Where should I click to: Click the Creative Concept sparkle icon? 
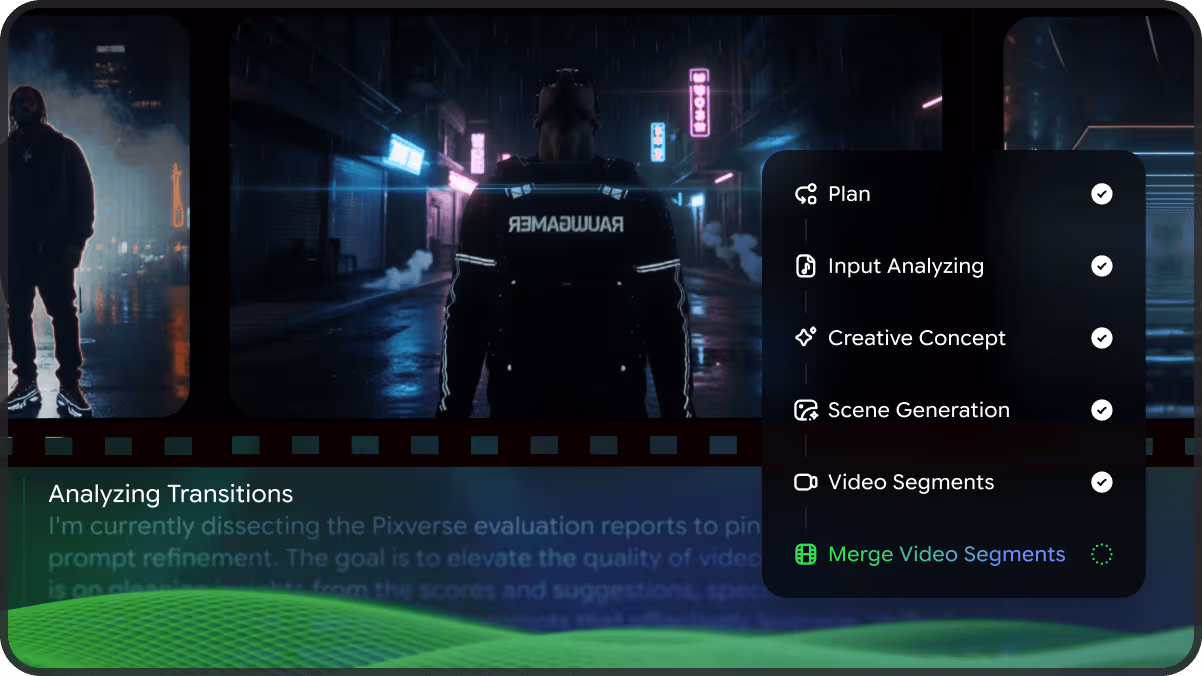[806, 338]
